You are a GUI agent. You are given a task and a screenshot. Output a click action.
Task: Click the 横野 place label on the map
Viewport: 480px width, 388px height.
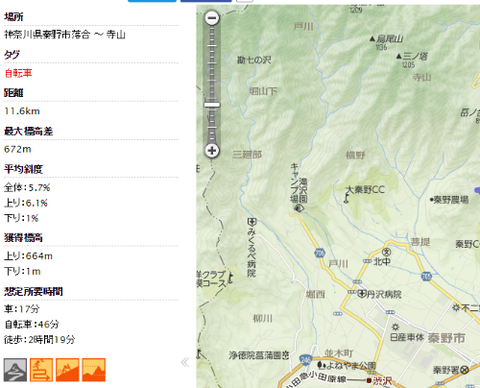pos(356,155)
